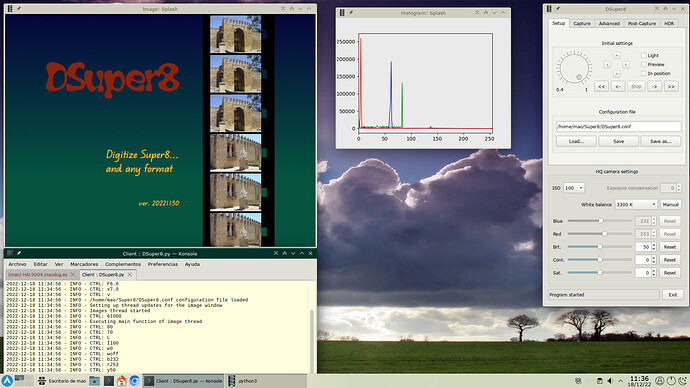Screen dimensions: 690x388
Task: Click the Cont. value spinbox
Action: [x=646, y=260]
